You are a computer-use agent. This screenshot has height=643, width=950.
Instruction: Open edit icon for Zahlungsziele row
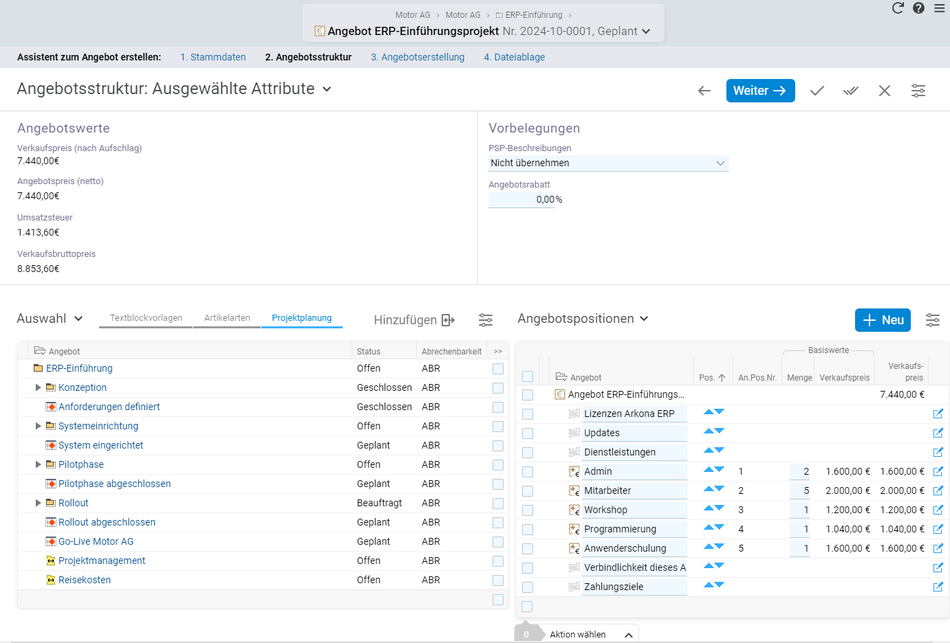pos(938,587)
